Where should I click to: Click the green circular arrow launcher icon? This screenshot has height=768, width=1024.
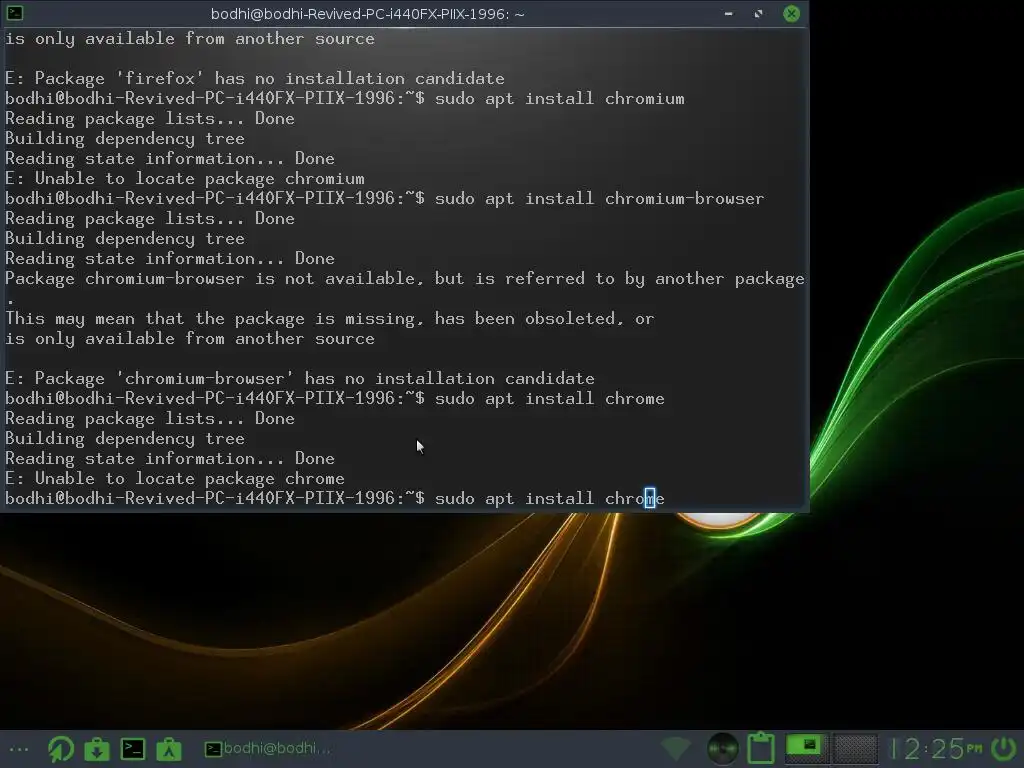point(61,748)
